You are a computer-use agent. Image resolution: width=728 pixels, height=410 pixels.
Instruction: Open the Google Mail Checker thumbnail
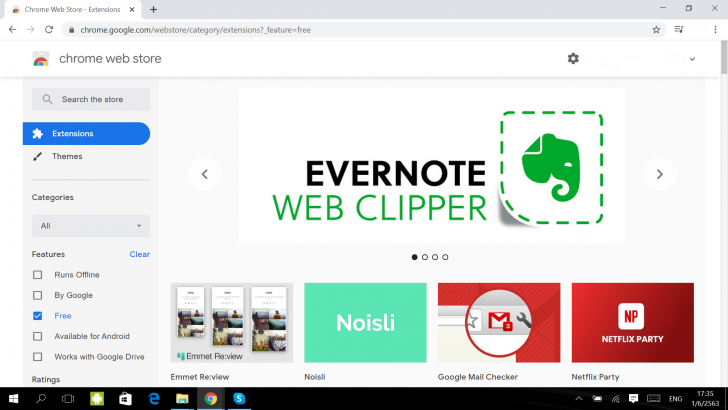click(x=499, y=323)
